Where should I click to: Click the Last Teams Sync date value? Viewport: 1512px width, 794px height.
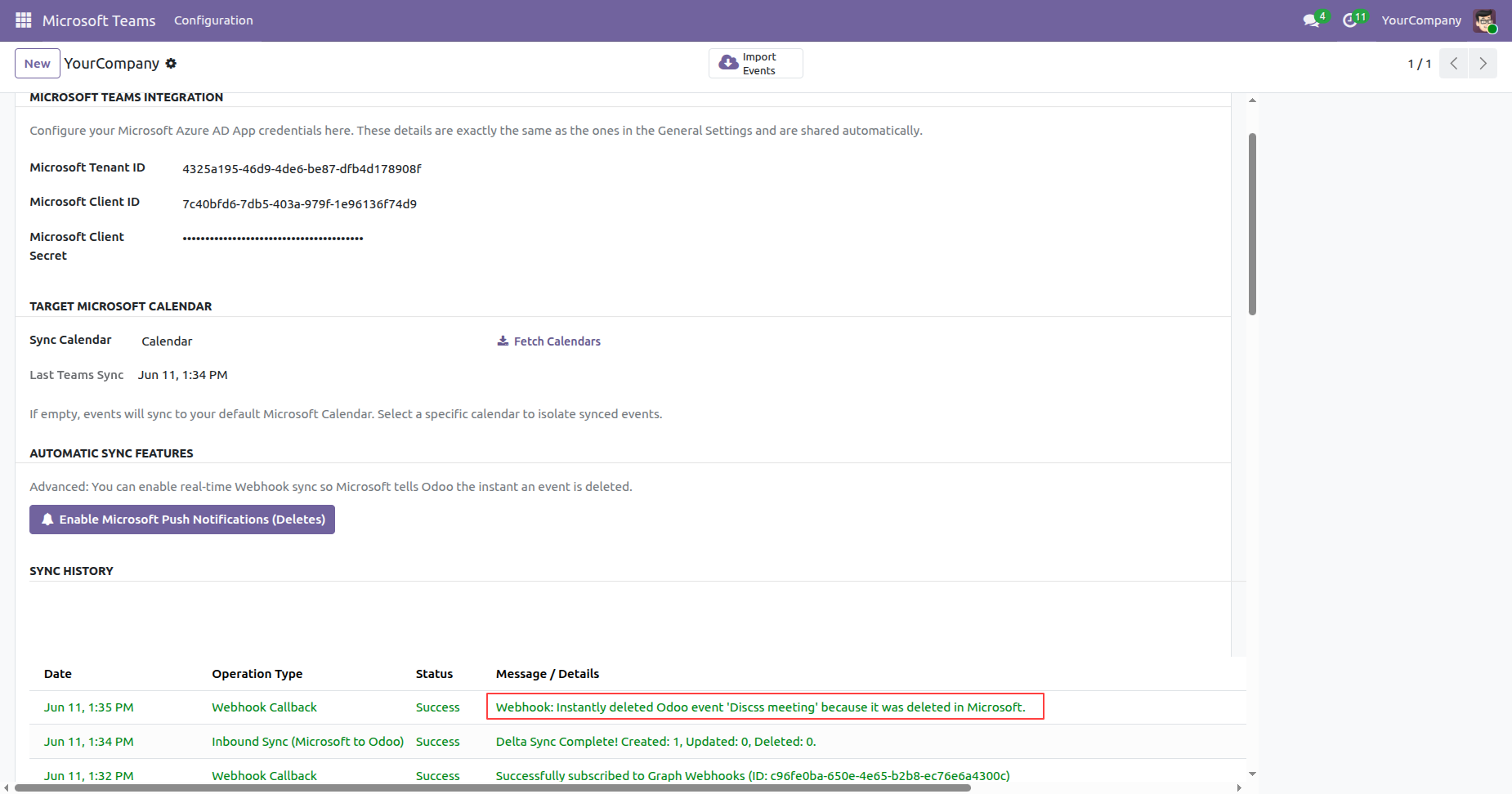(183, 375)
